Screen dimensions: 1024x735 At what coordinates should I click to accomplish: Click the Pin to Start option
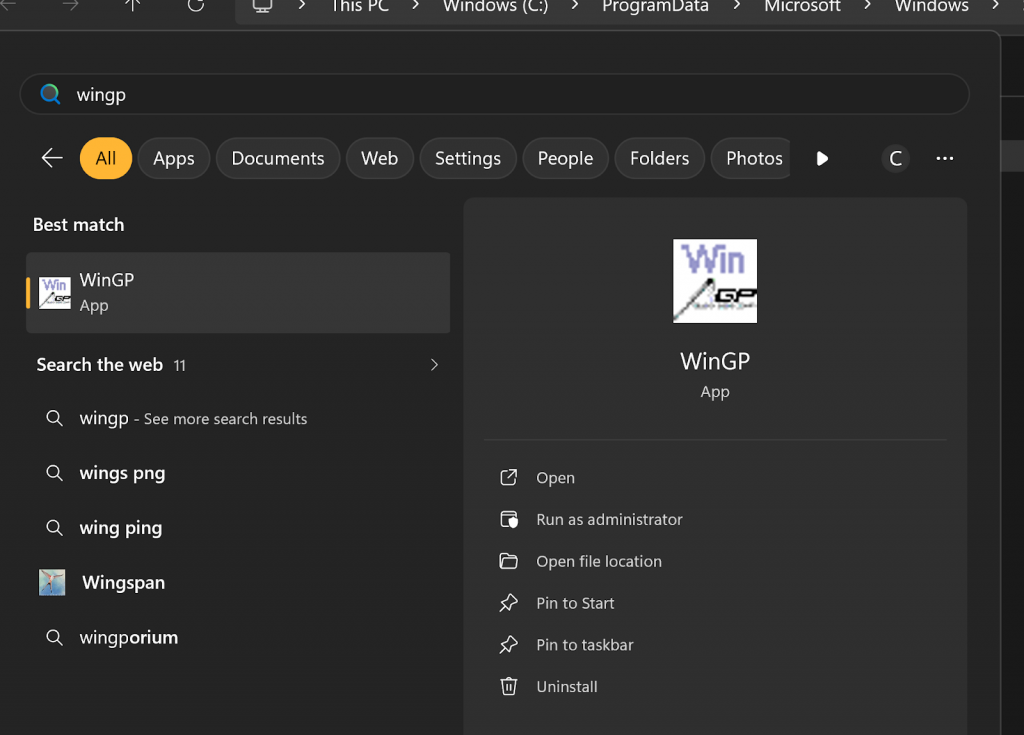pos(575,603)
